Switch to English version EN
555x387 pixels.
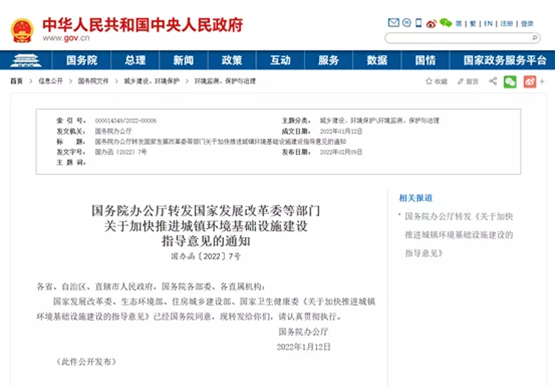[x=488, y=24]
